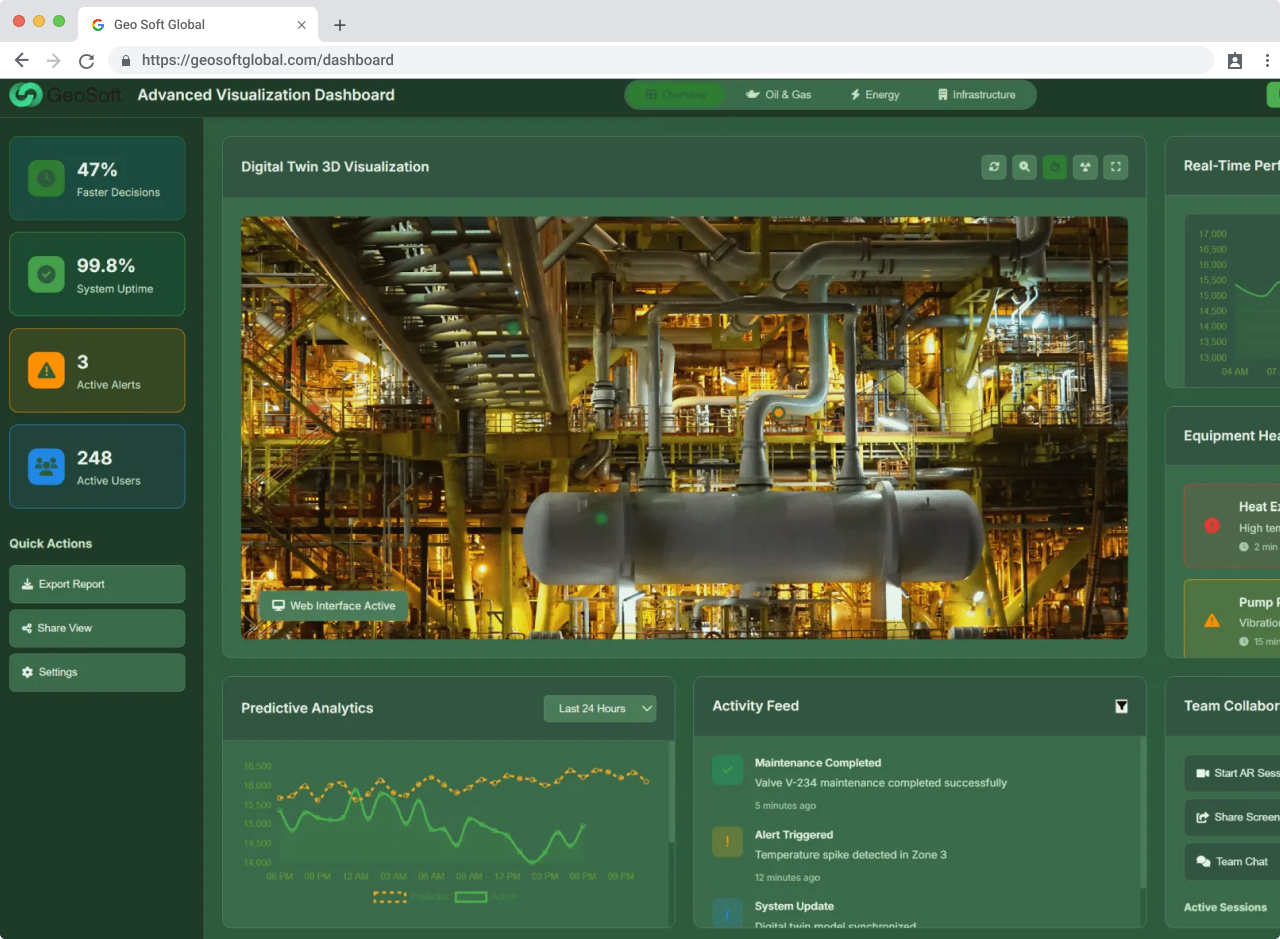The image size is (1280, 939).
Task: Click the exclamation icon beside Alert Triggered
Action: click(727, 842)
